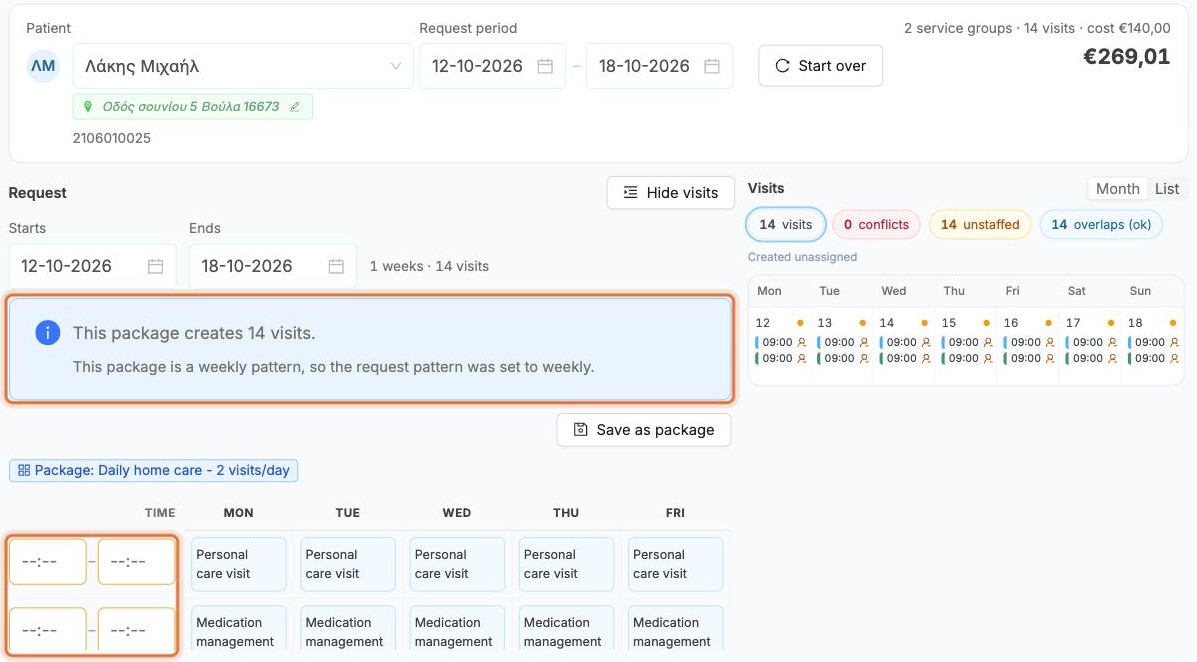
Task: Filter by 0 conflicts chip
Action: (x=876, y=224)
